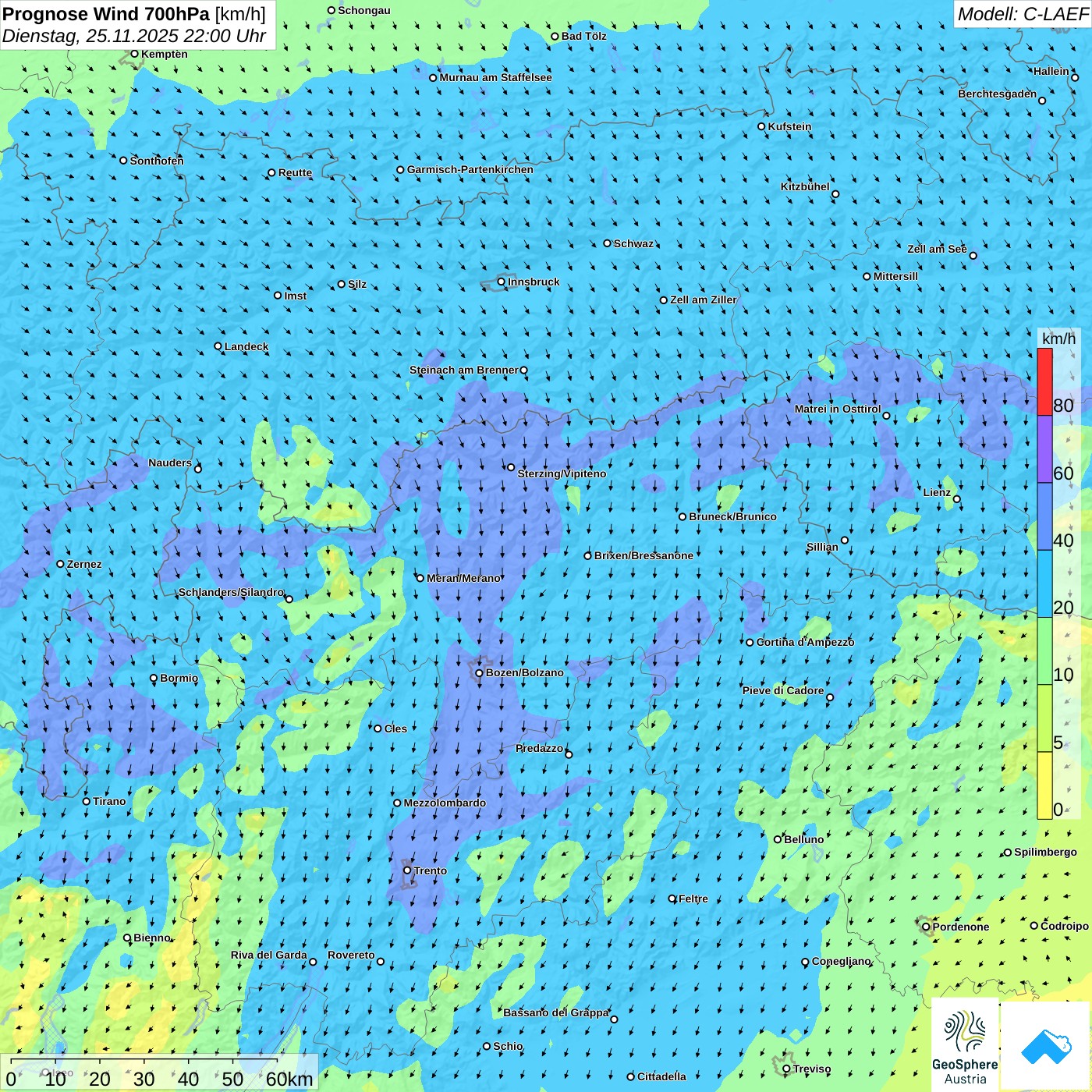Click the 'Spilimbergo' label
The height and width of the screenshot is (1092, 1092).
point(1046,852)
